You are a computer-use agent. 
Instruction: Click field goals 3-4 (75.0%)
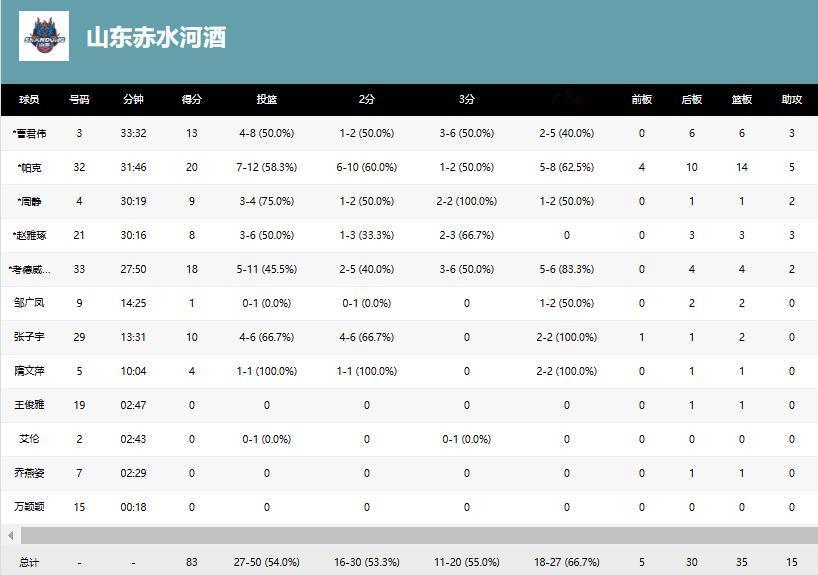267,201
